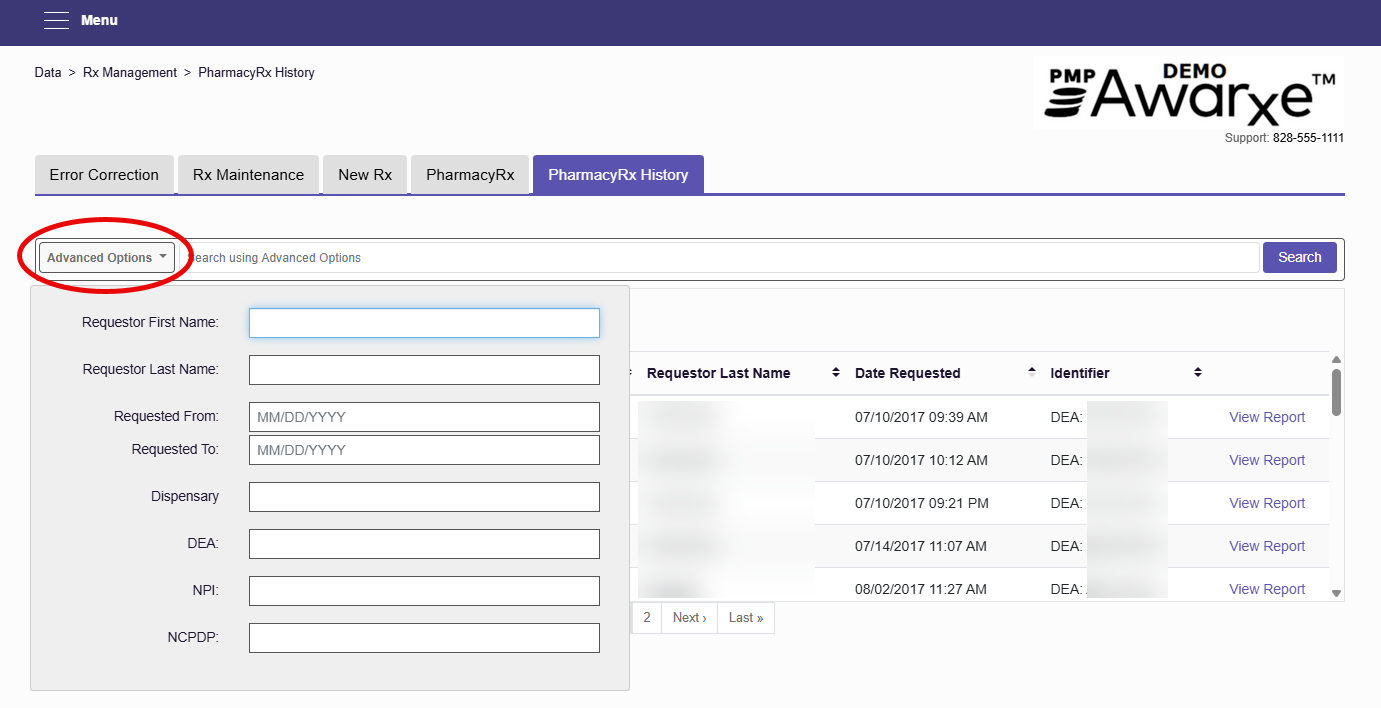Go to page 2 of results
This screenshot has width=1381, height=708.
(x=647, y=618)
